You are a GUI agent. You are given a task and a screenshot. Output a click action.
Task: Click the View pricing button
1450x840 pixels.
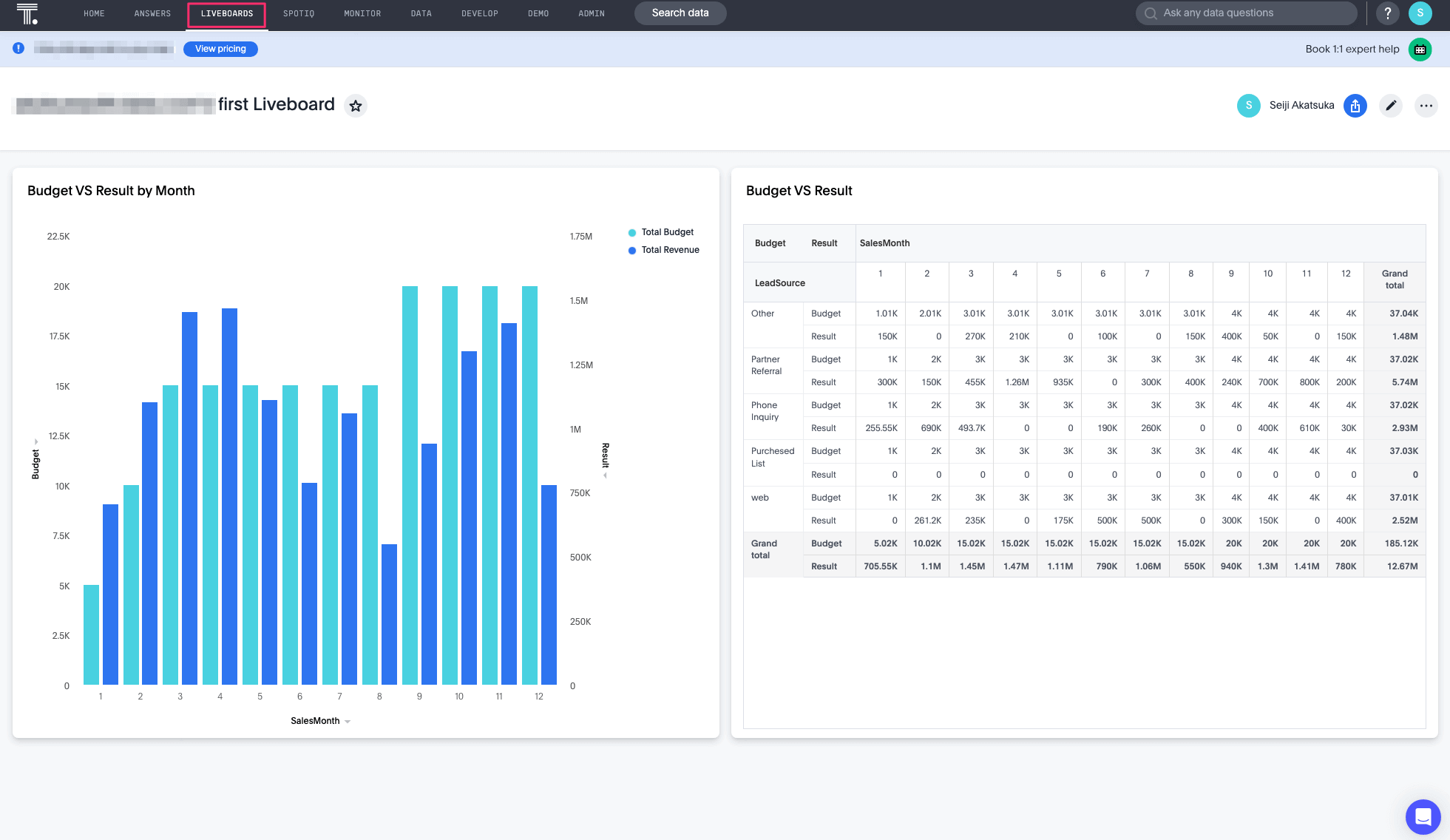220,49
